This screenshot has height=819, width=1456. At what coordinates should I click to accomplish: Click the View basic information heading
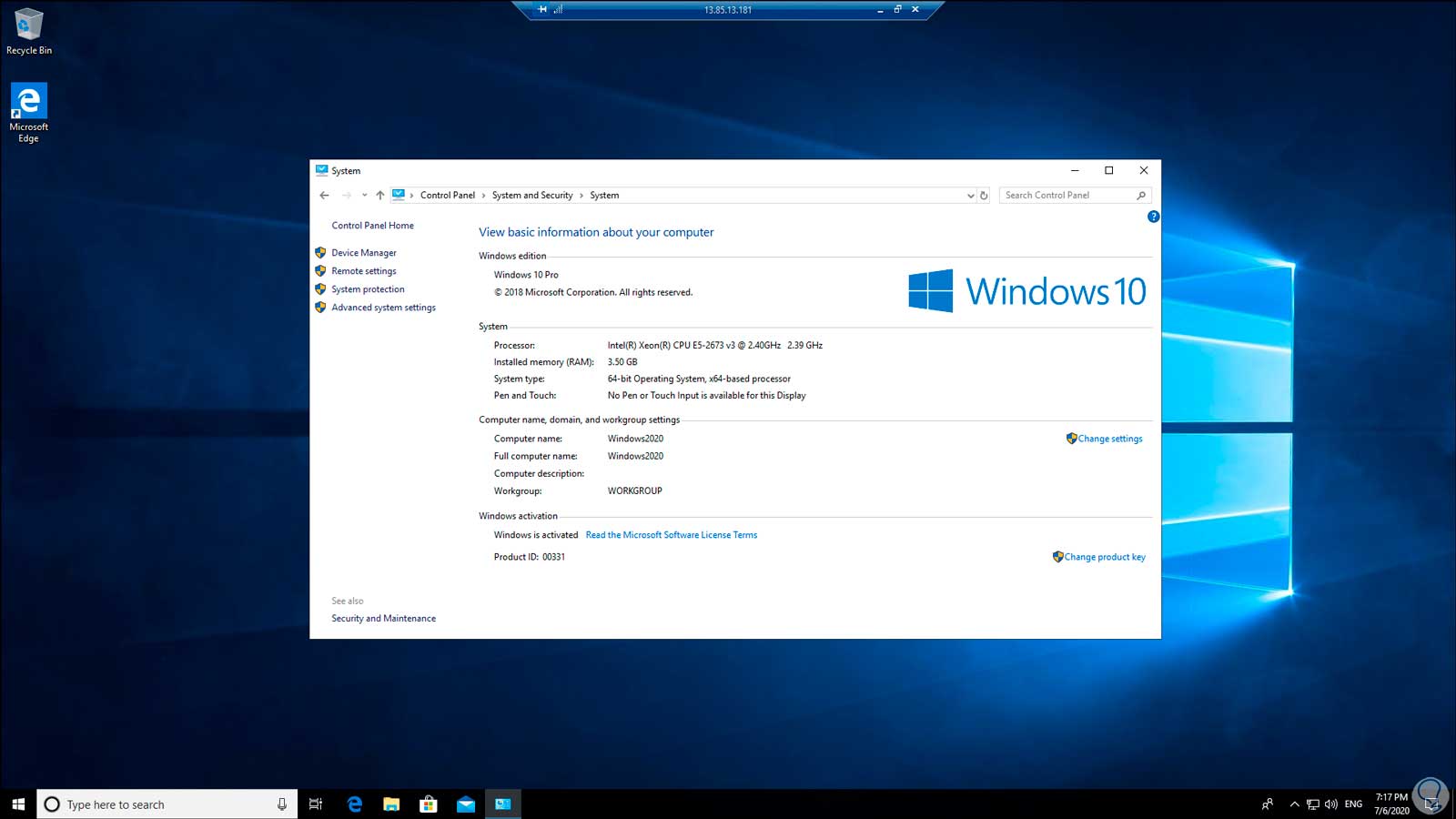pos(596,232)
